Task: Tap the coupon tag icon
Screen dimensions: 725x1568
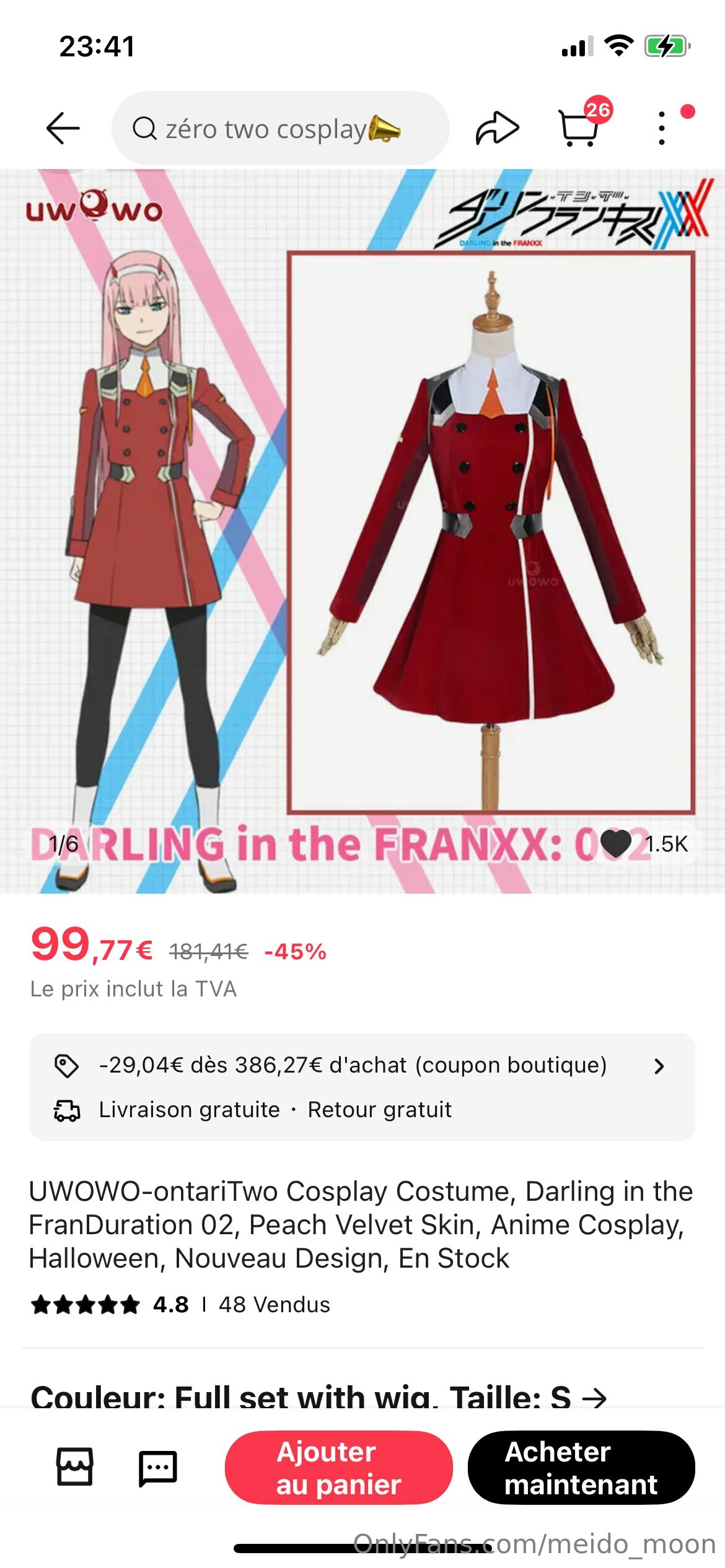Action: pyautogui.click(x=66, y=1066)
